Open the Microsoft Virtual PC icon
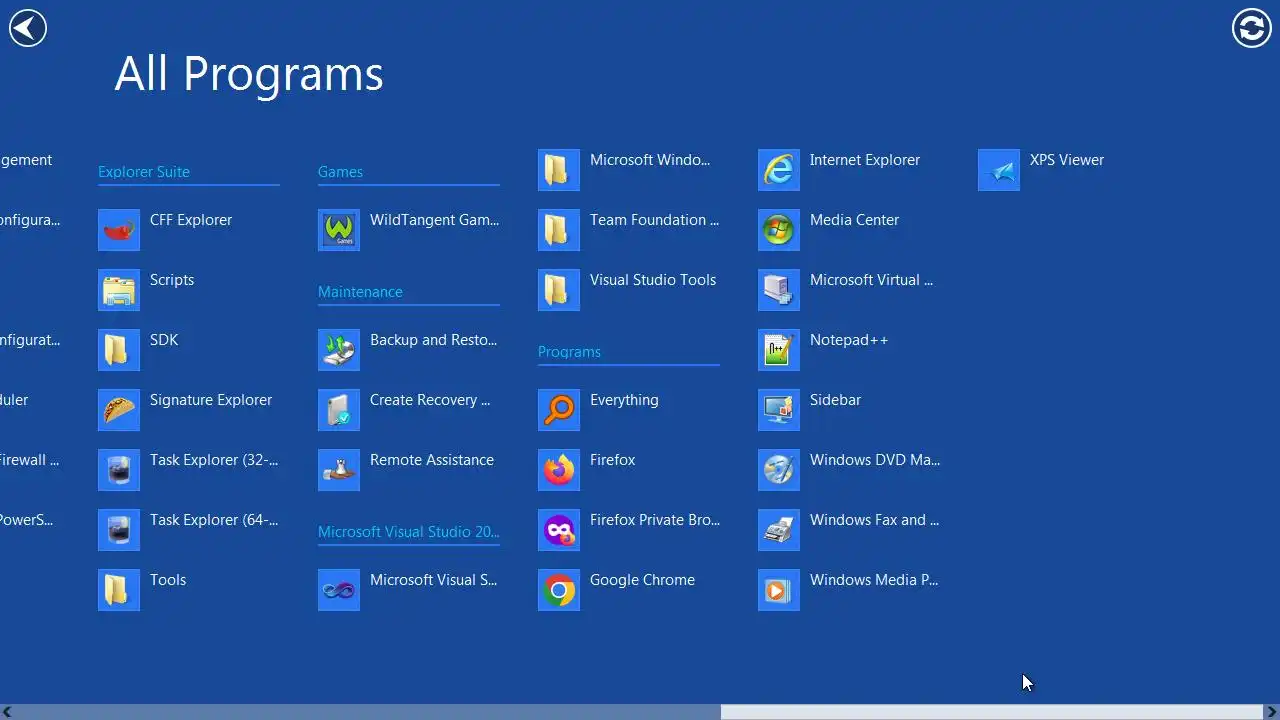 tap(779, 290)
